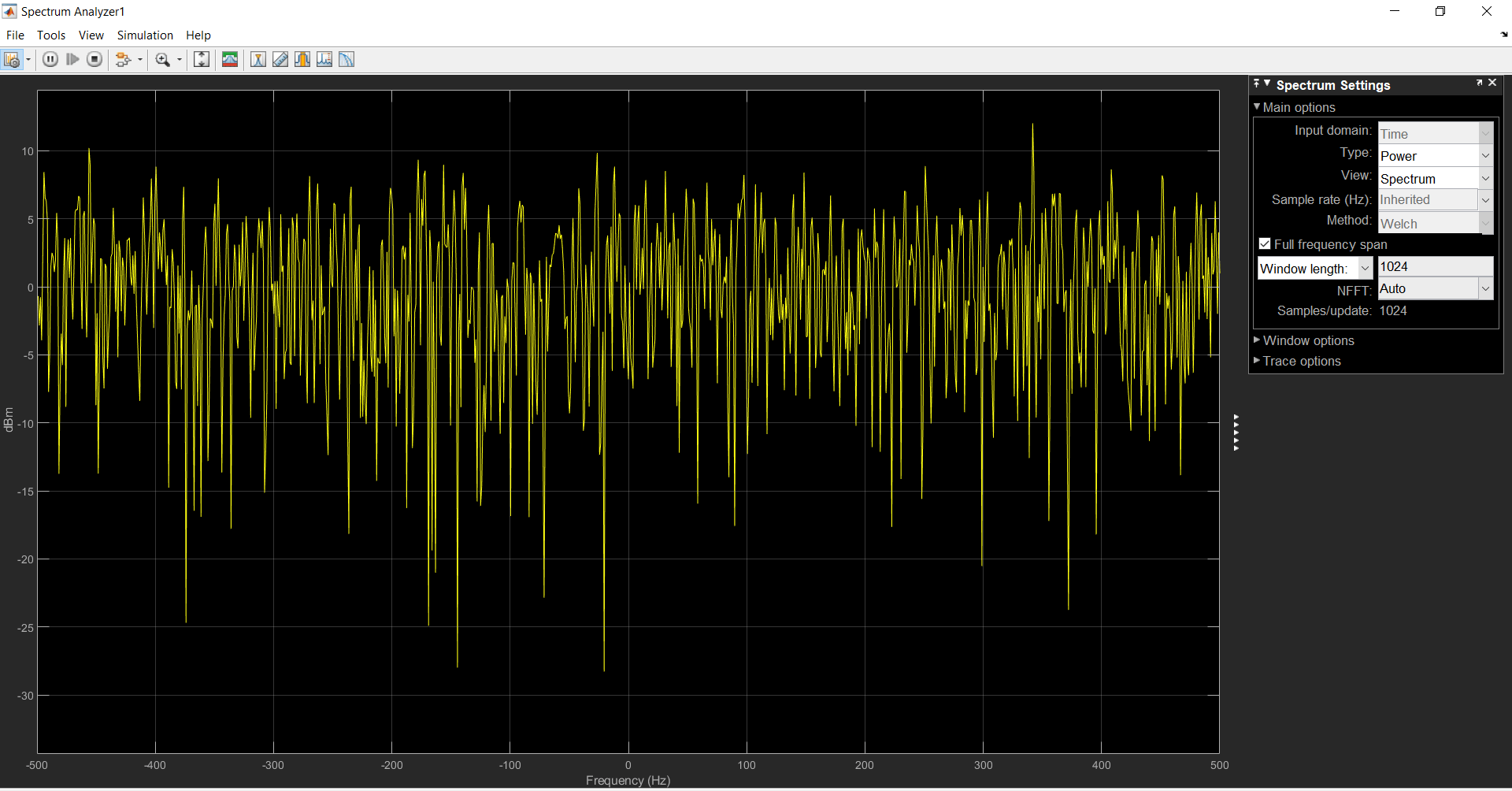This screenshot has width=1512, height=791.
Task: Click the dock arrow below the window controls
Action: point(1503,35)
